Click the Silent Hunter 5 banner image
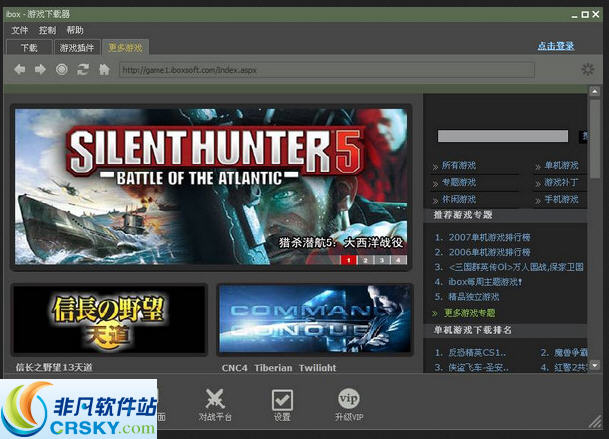The image size is (609, 439). (x=211, y=186)
